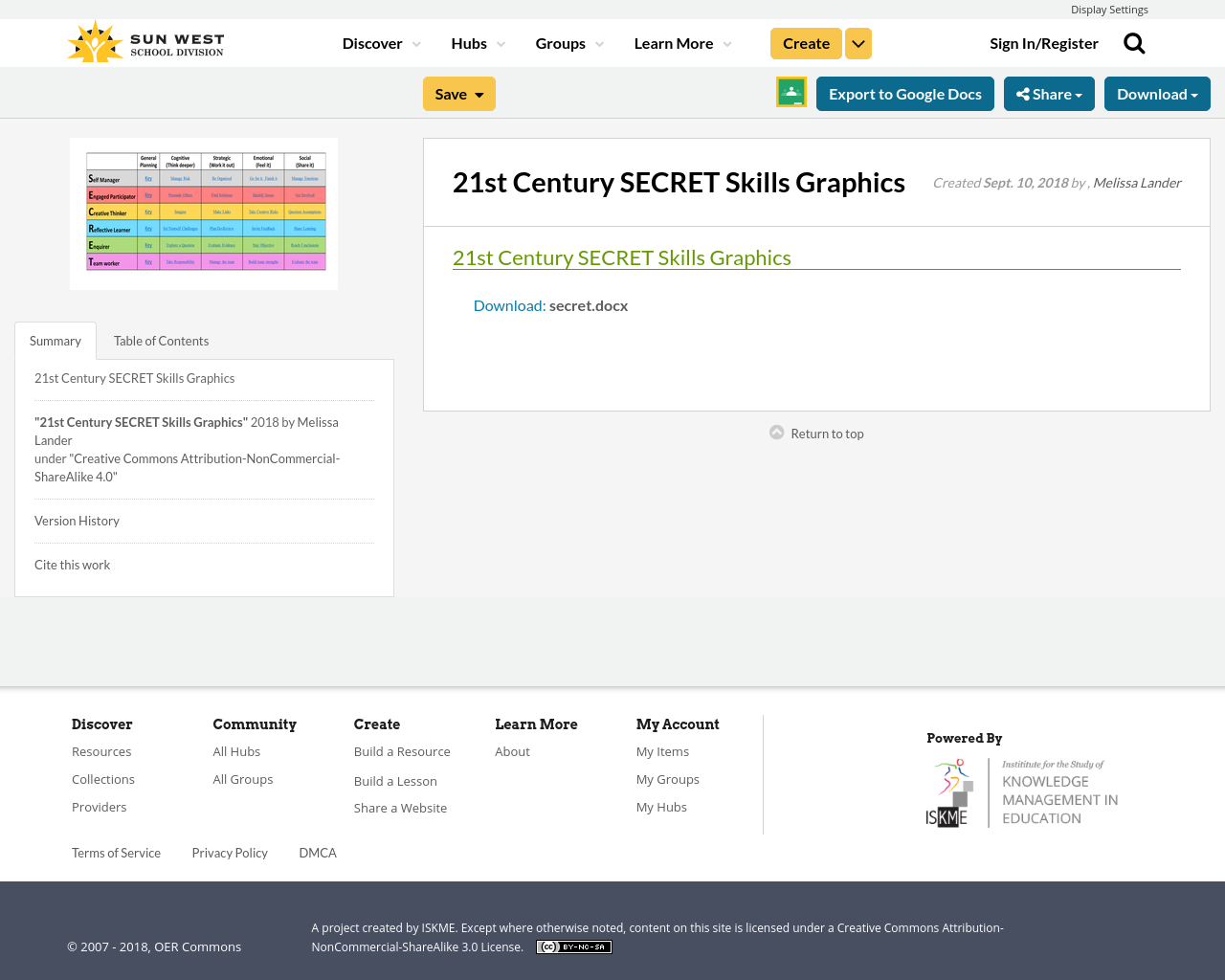Click the Sun West School Division logo
Screen dimensions: 1225x980
(145, 39)
